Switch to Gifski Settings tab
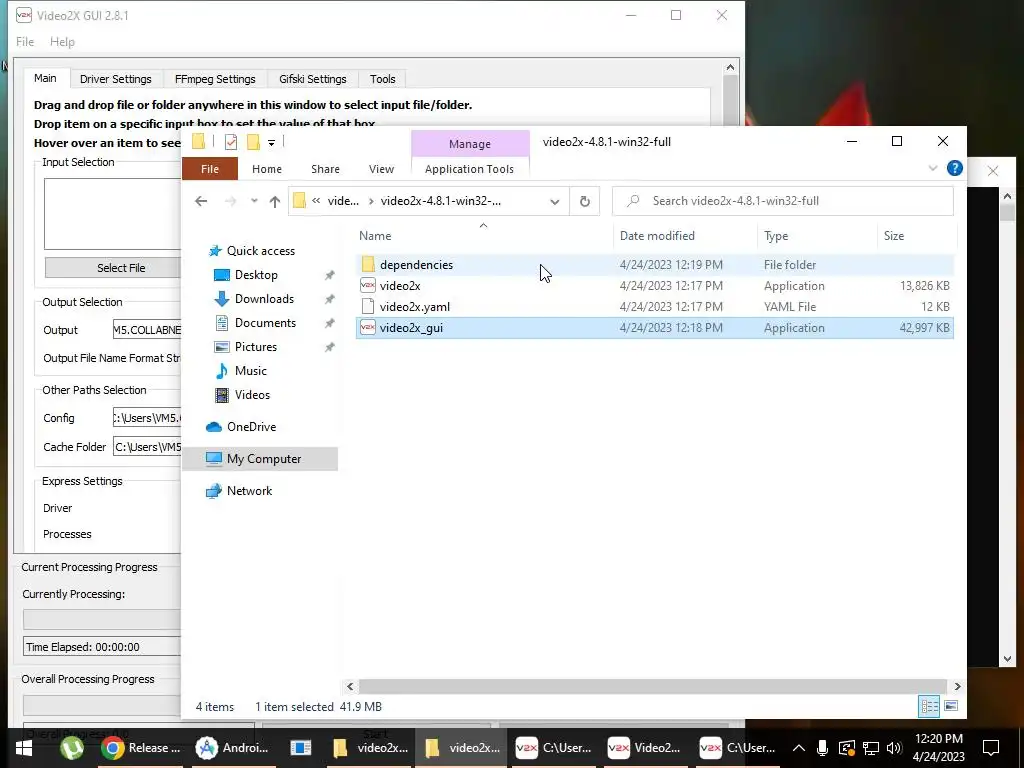Image resolution: width=1024 pixels, height=768 pixels. coord(313,79)
